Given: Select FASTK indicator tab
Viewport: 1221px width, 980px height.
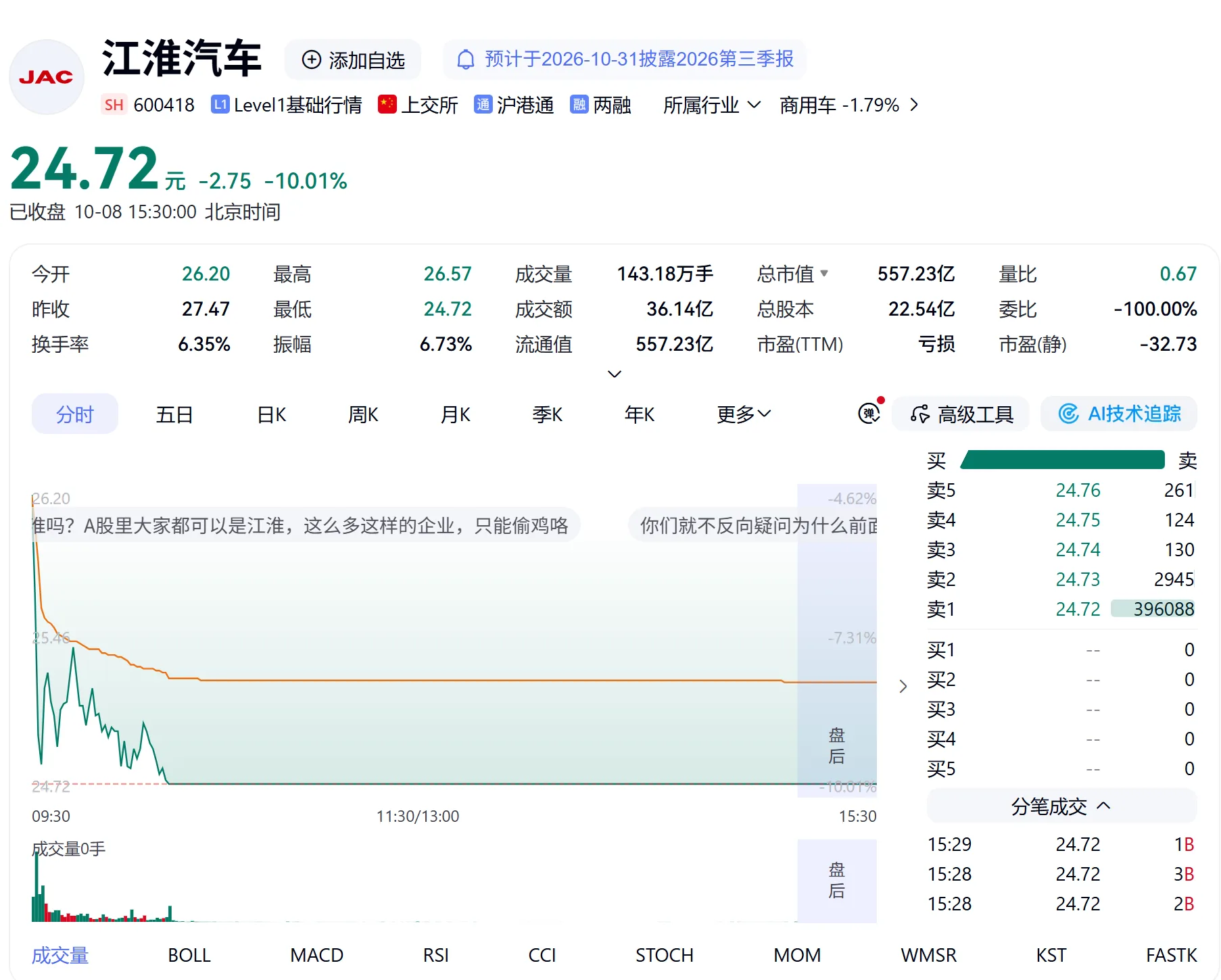Looking at the screenshot, I should pos(1172,955).
